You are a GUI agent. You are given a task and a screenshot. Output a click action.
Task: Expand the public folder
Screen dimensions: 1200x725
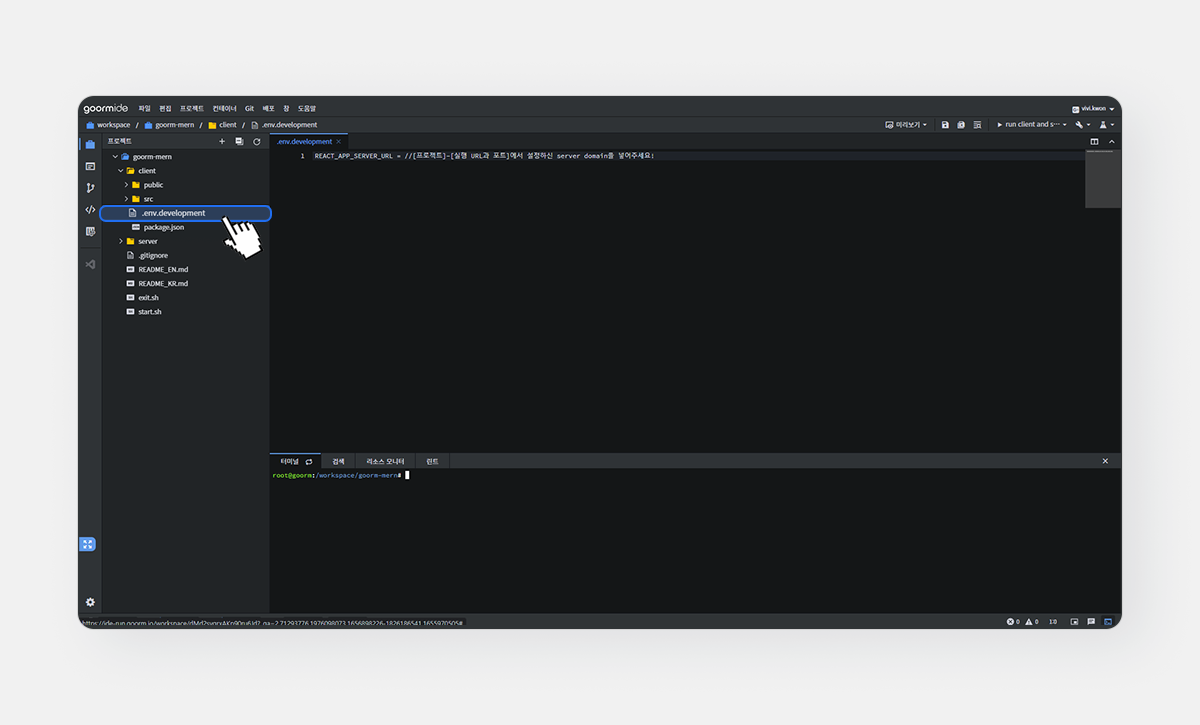pos(126,185)
